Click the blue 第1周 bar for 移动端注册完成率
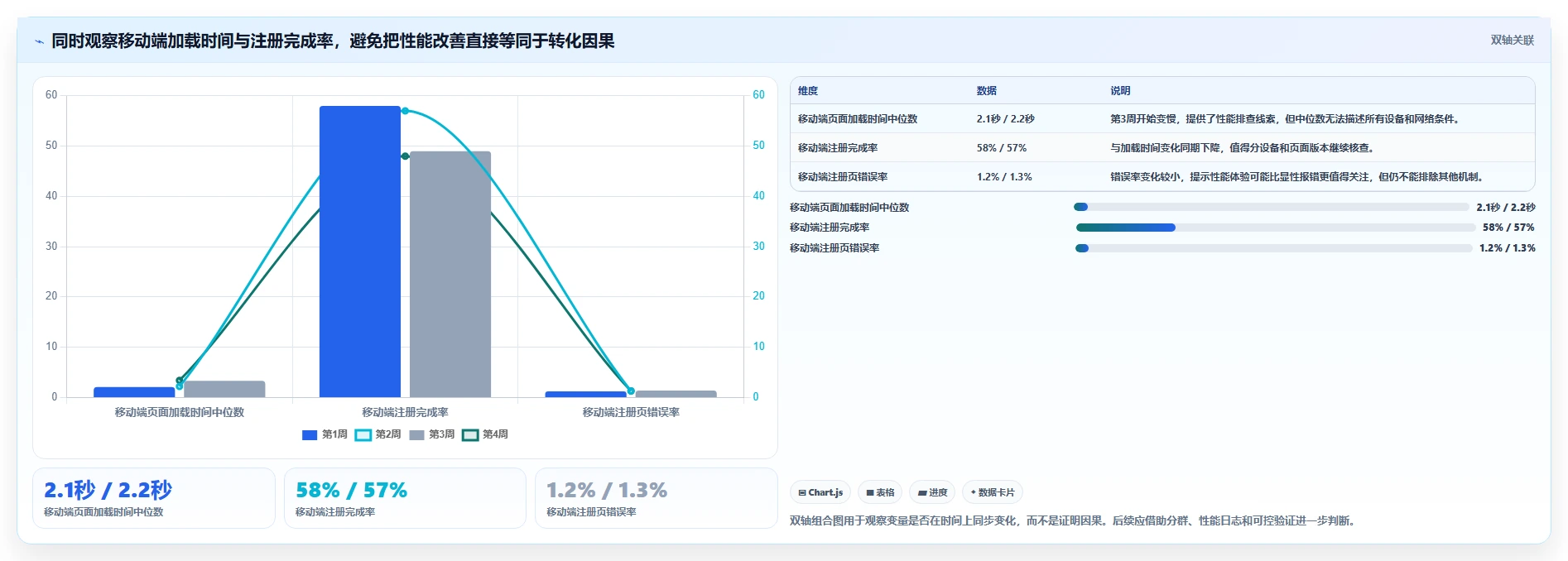 click(360, 252)
